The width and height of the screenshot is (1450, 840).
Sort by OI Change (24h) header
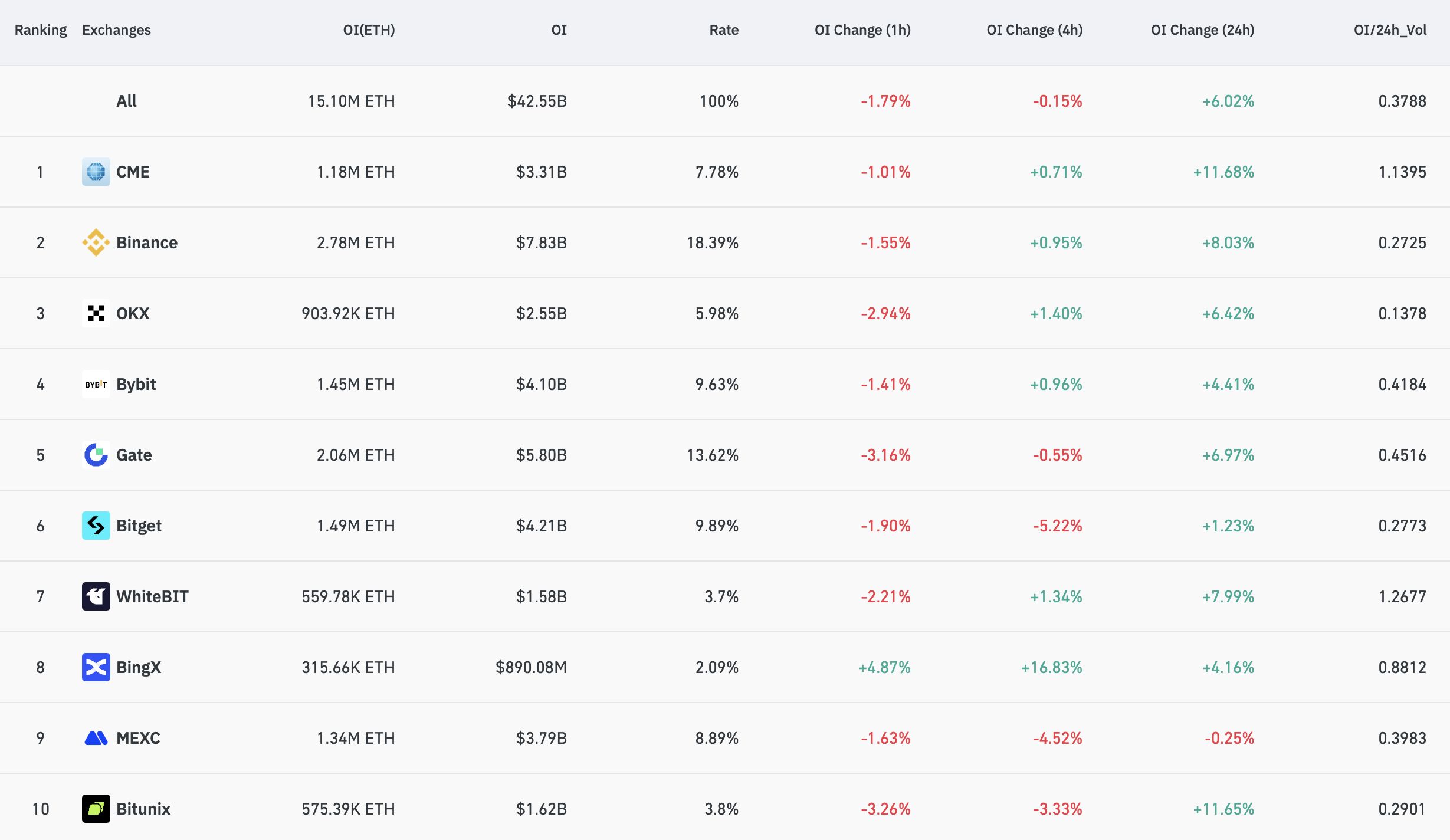click(1202, 30)
